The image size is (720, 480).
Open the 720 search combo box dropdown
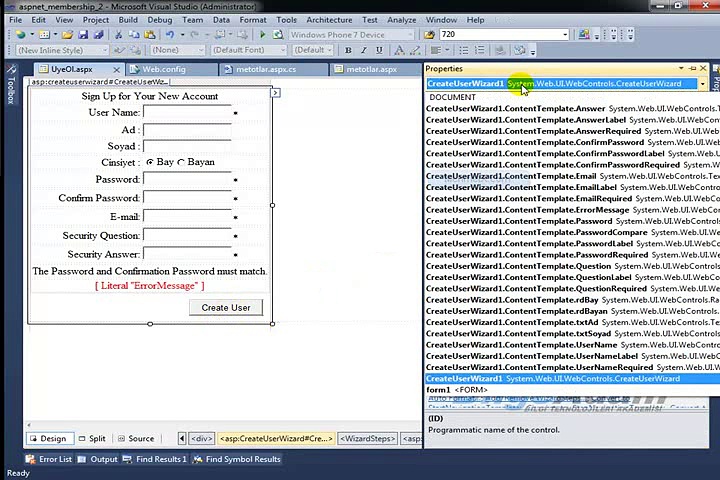click(x=565, y=34)
